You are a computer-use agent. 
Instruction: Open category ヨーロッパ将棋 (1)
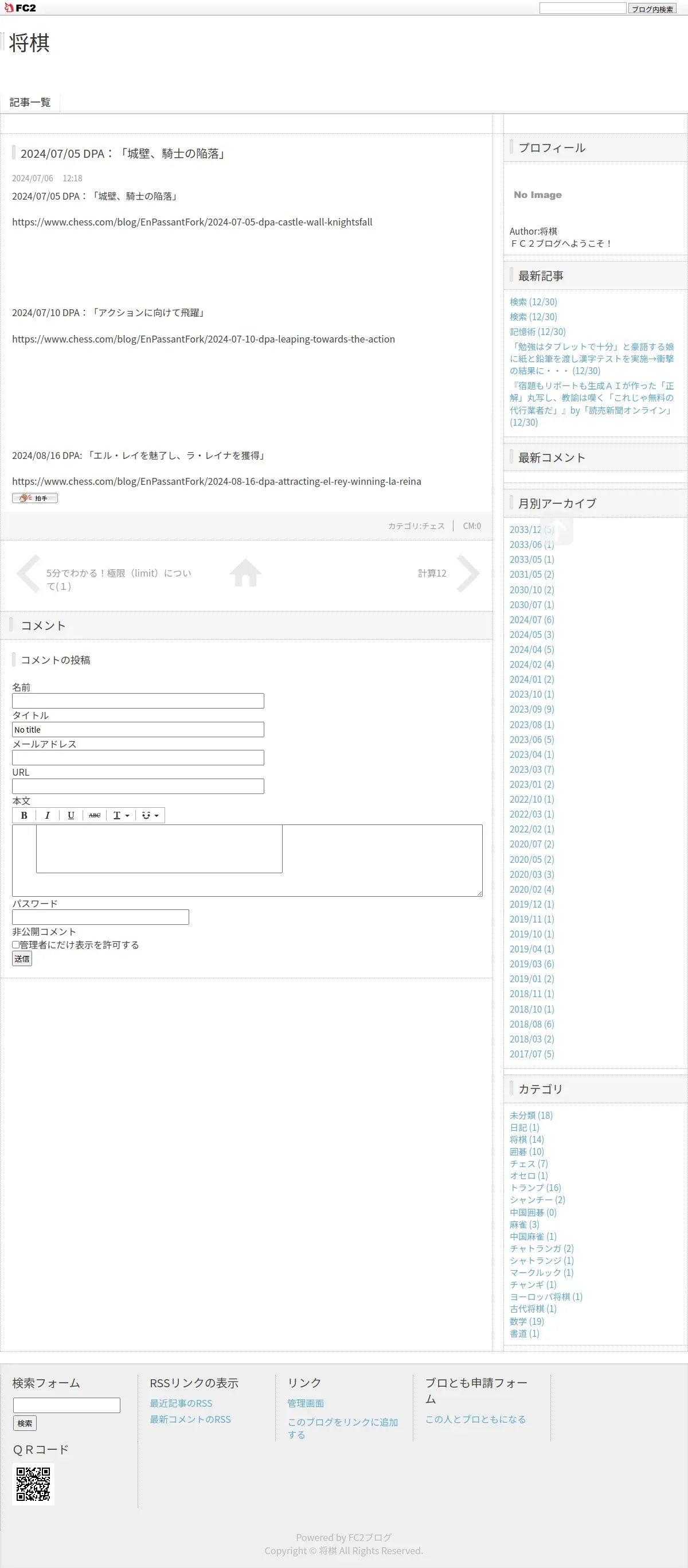coord(546,1297)
